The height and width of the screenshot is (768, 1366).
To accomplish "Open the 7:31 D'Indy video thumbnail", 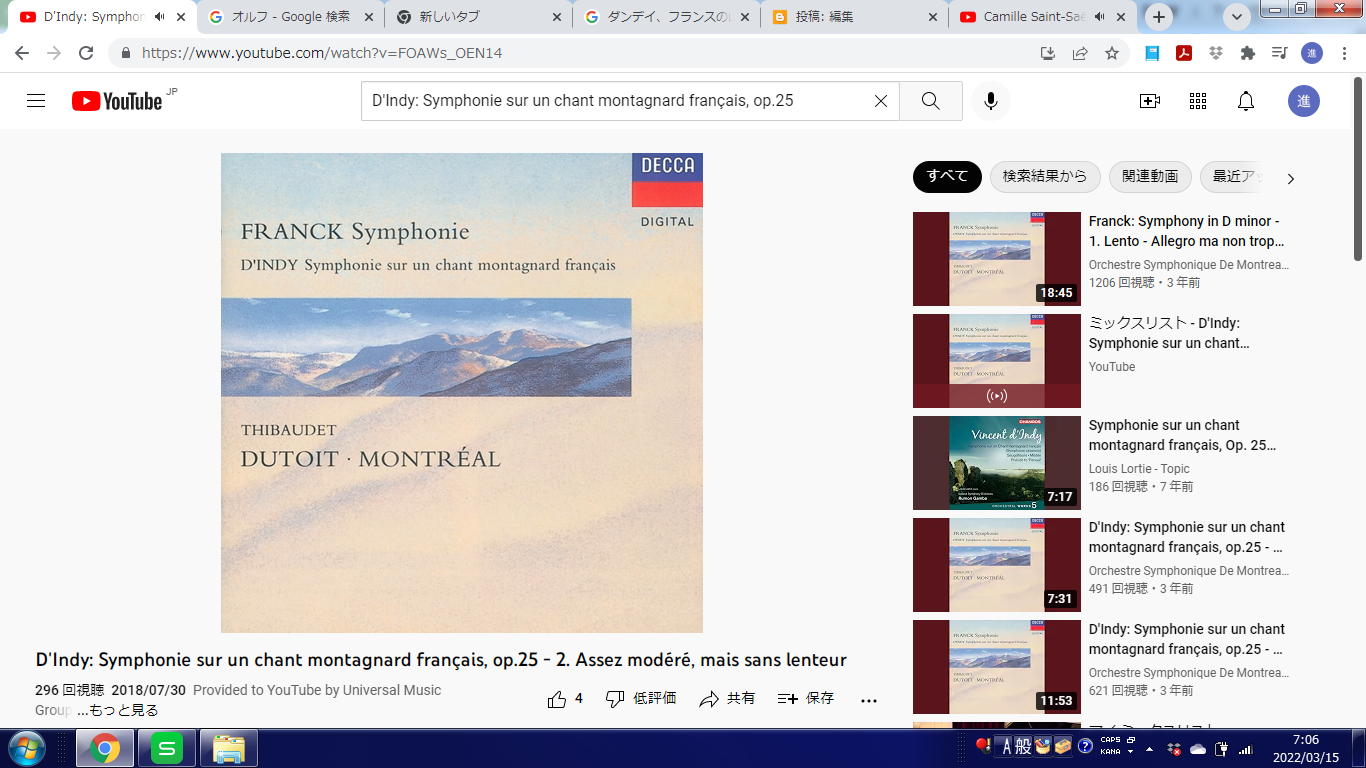I will (997, 565).
